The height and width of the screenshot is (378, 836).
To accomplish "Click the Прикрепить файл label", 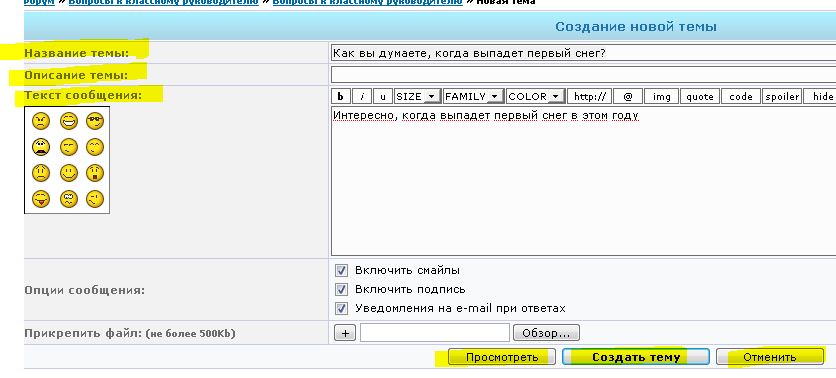I will point(130,334).
